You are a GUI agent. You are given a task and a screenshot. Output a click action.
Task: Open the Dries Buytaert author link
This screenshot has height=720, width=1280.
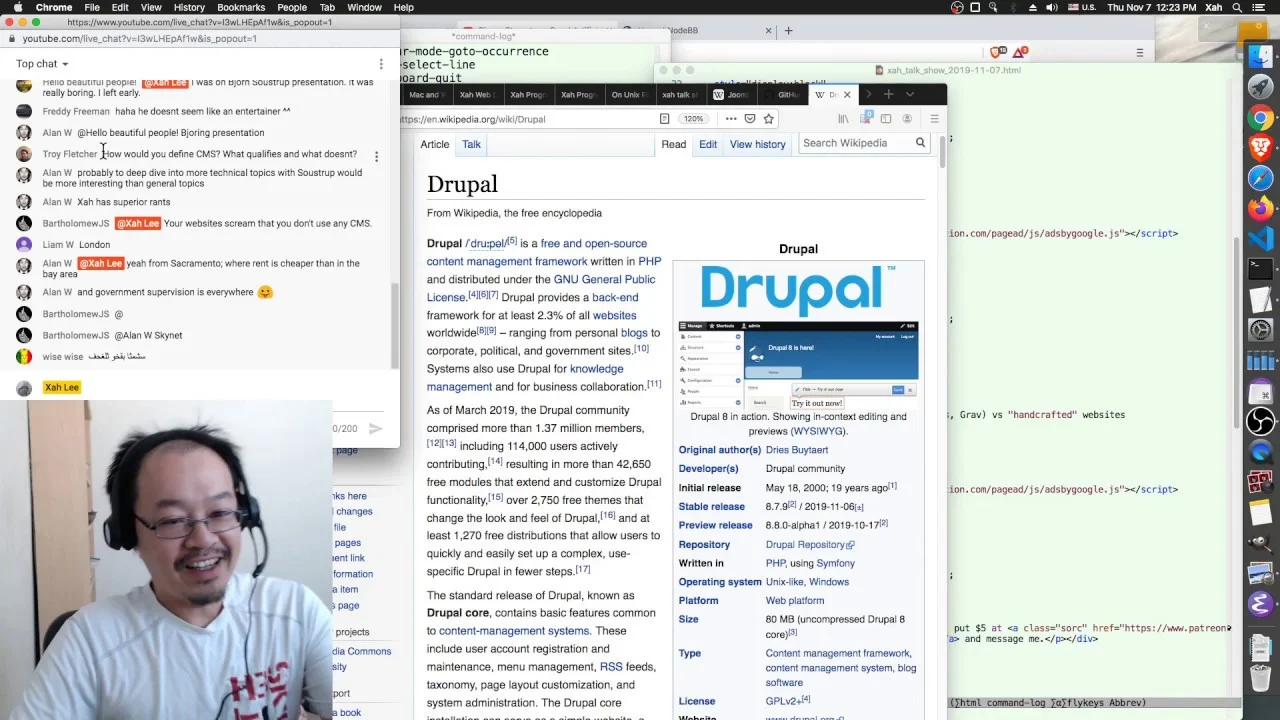797,450
